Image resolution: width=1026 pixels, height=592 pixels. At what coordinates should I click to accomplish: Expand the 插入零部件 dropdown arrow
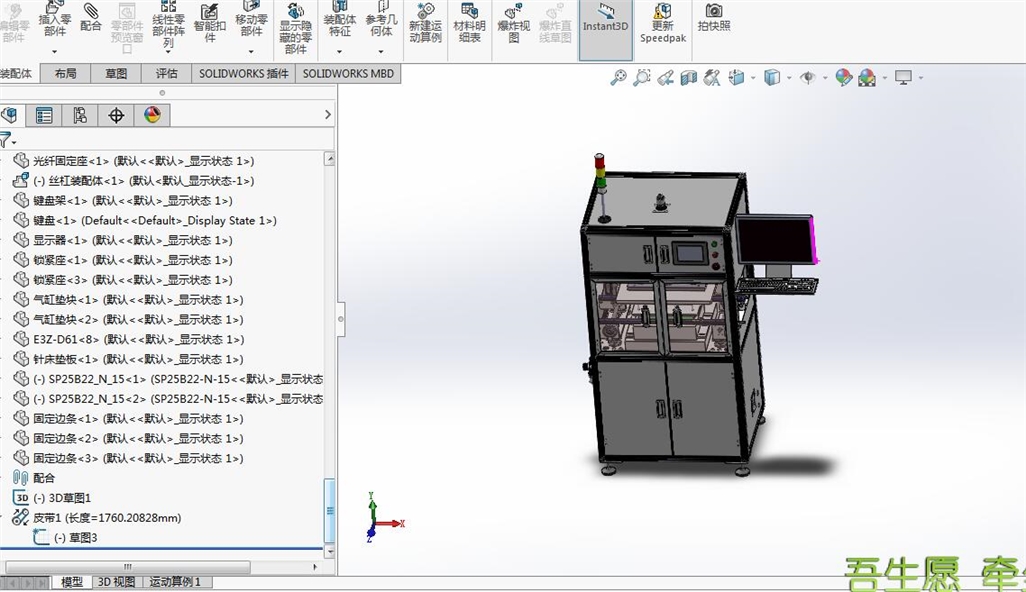pos(54,51)
